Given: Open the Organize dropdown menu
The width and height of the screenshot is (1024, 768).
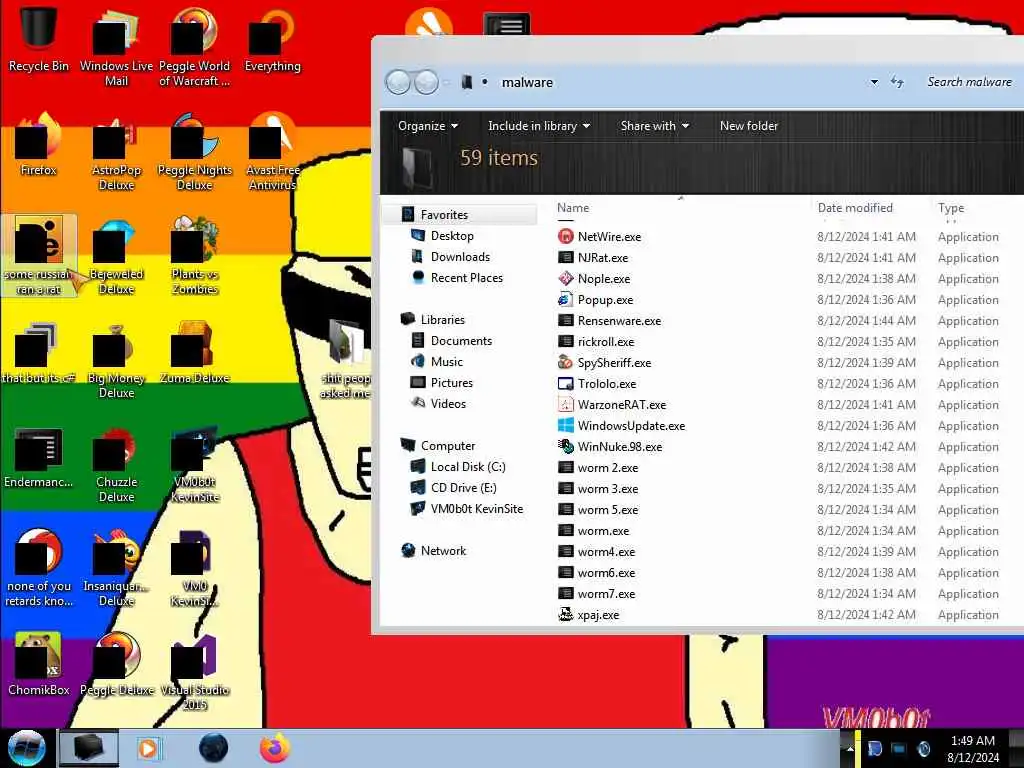Looking at the screenshot, I should click(428, 125).
